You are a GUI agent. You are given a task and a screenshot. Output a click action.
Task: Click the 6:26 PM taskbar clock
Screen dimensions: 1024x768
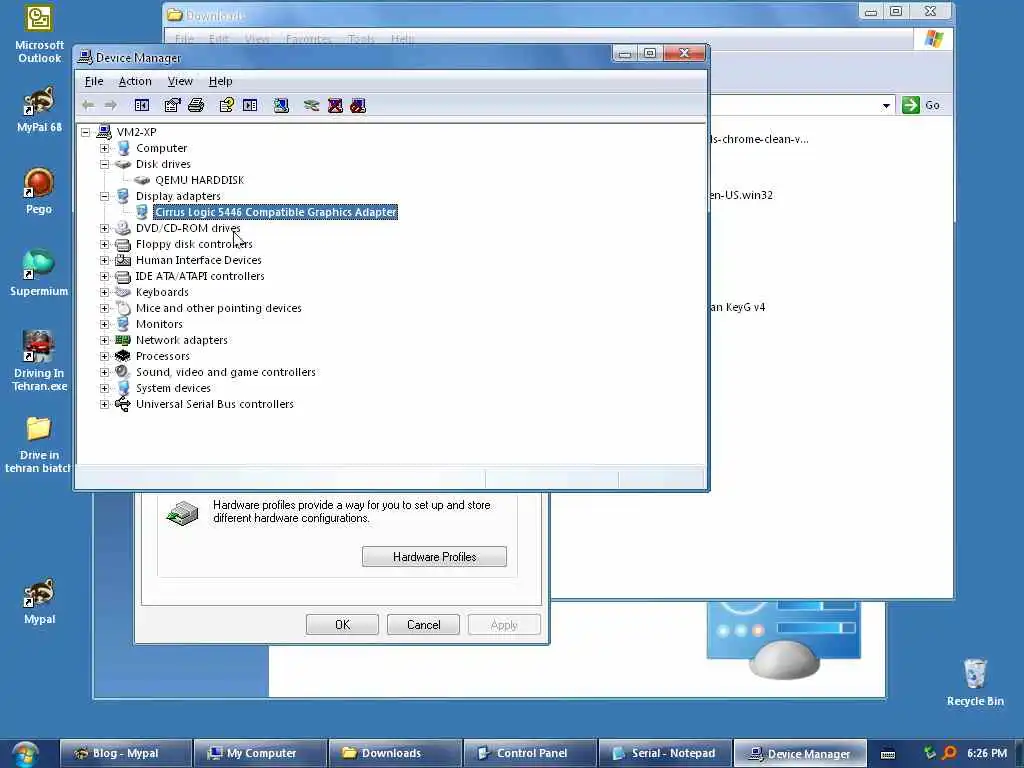(x=987, y=753)
